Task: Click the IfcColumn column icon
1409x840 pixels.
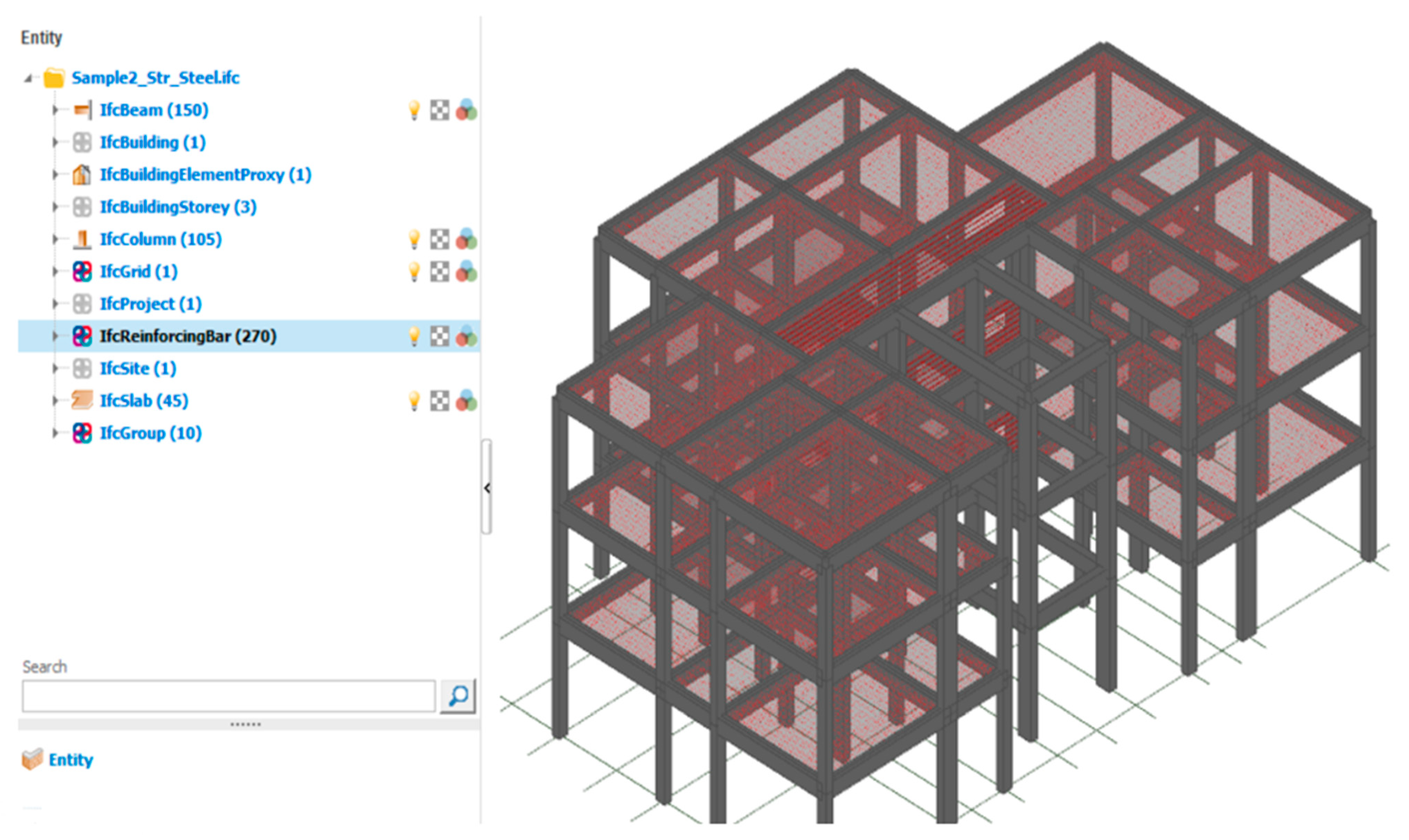Action: 82,239
